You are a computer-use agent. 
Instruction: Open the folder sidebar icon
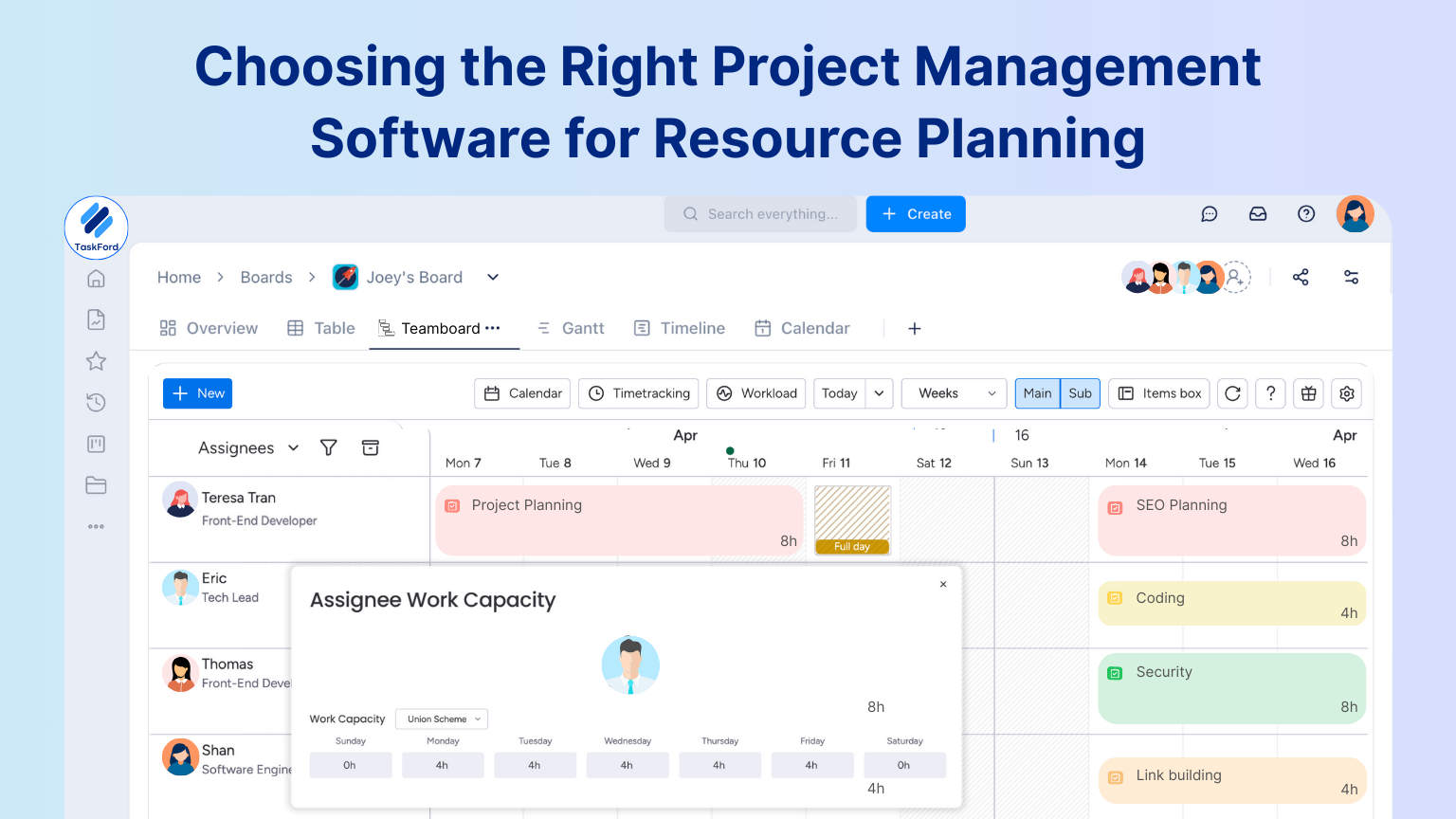click(x=96, y=485)
